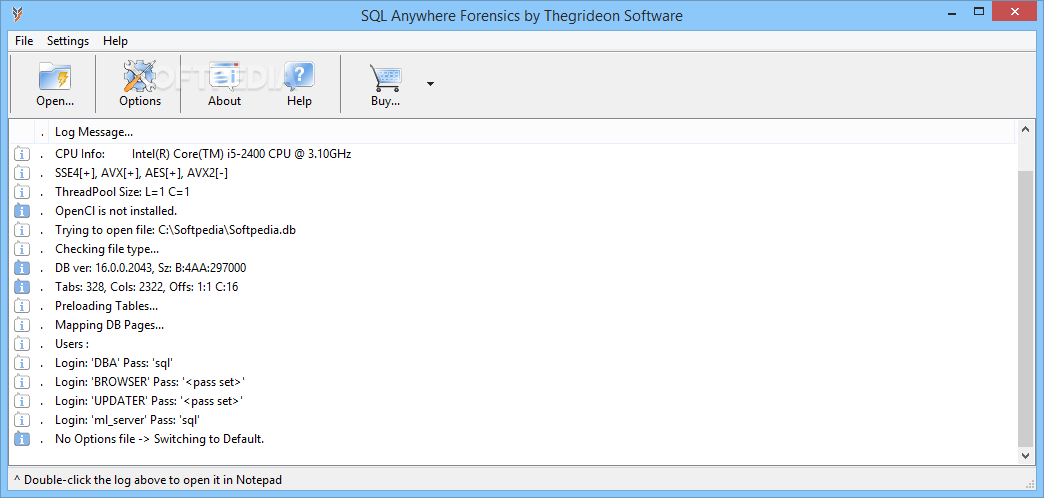
Task: Select info icon of Login 'BROWSER' row
Action: pos(22,382)
